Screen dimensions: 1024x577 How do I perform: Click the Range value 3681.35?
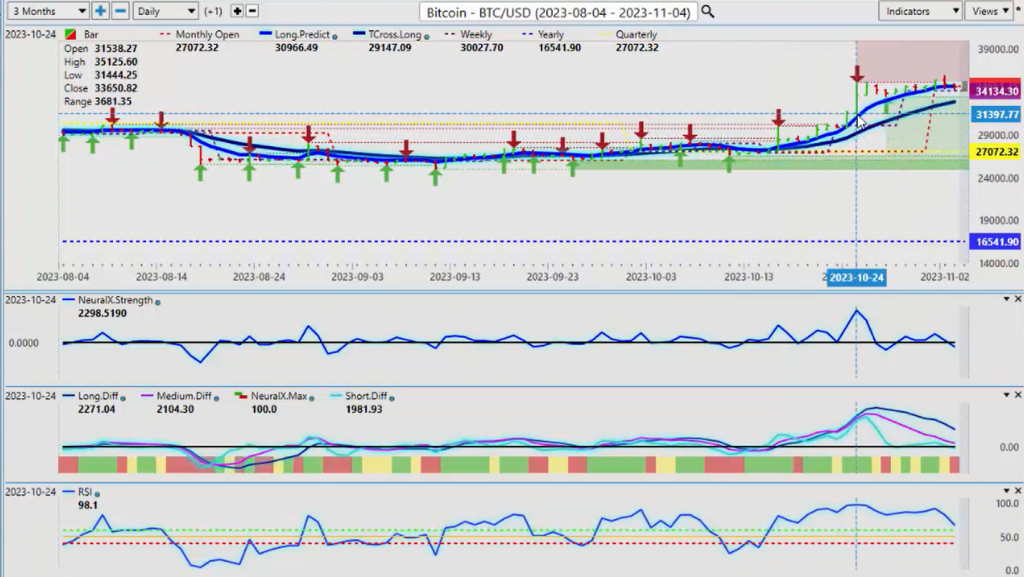113,101
